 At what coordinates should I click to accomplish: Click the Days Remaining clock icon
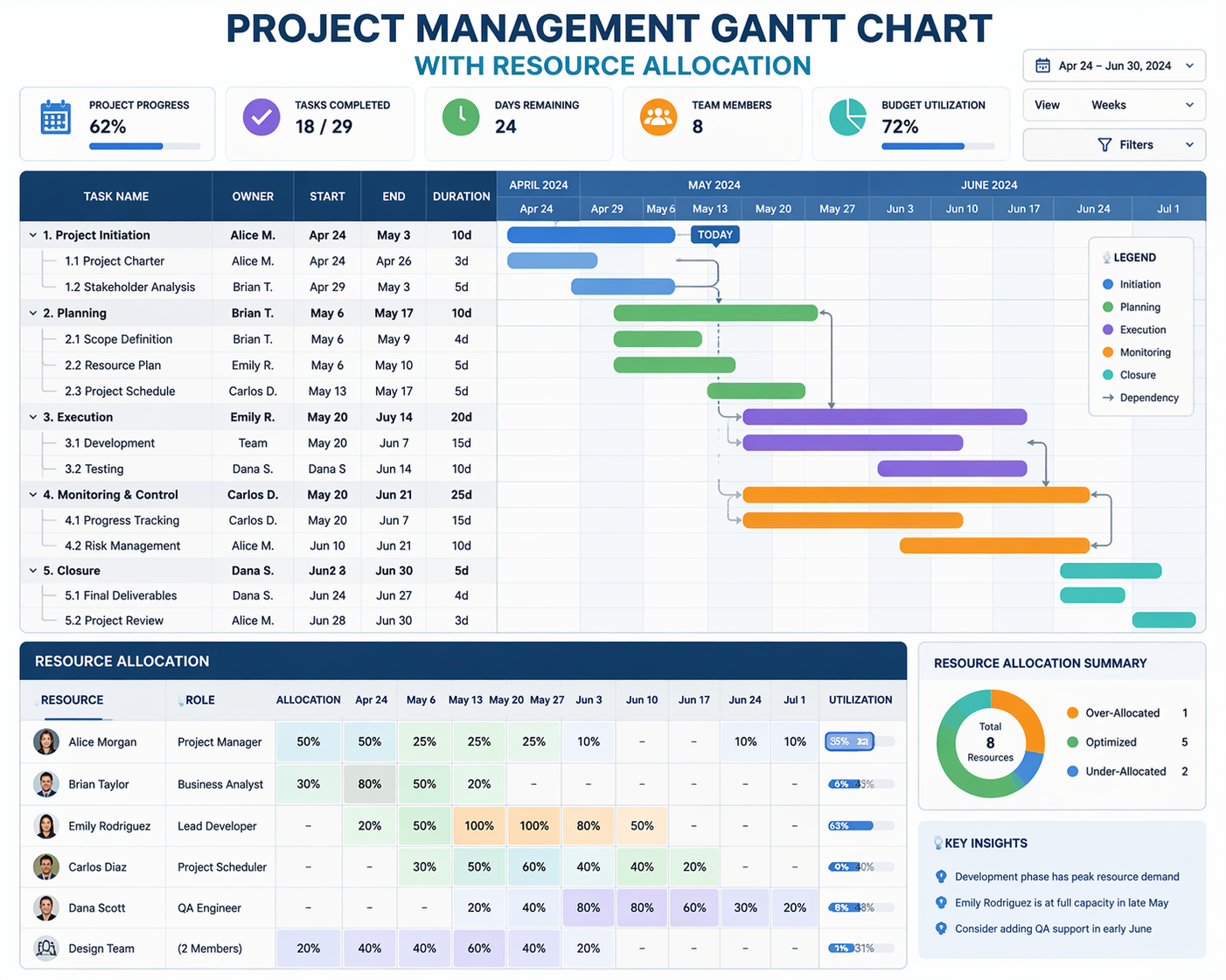460,116
